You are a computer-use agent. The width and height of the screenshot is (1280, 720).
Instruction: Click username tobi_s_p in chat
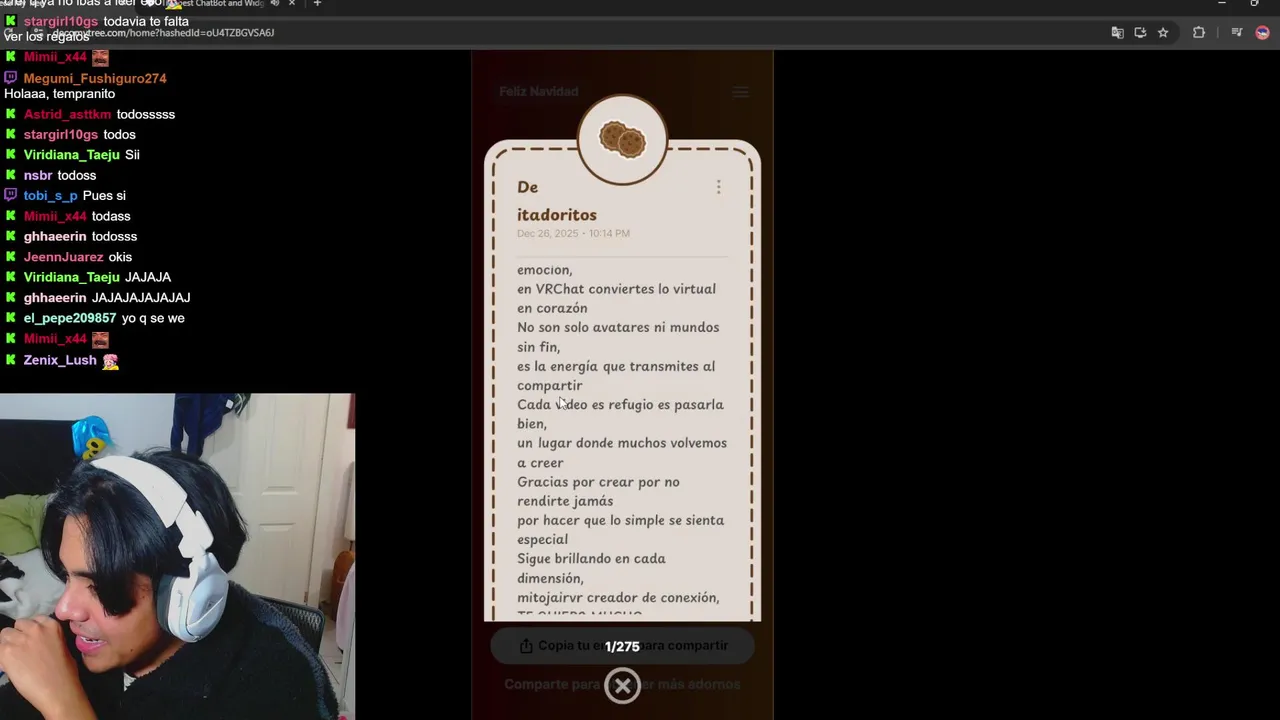(x=50, y=195)
